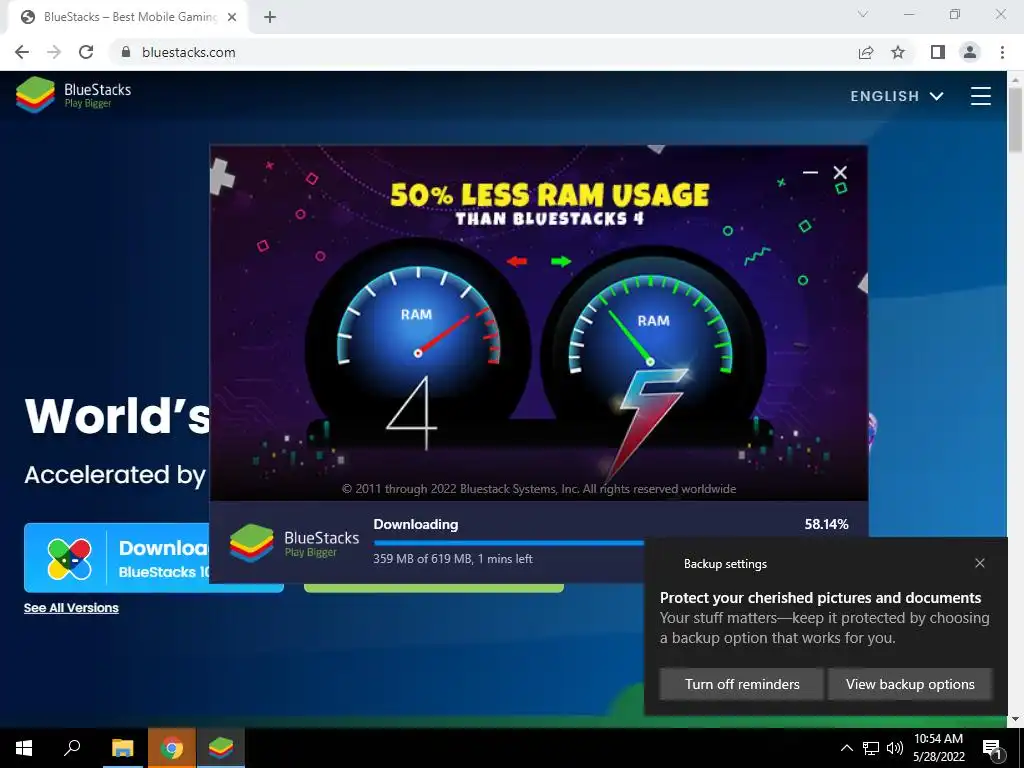Close the BlueStacks browser tab
The image size is (1024, 768).
click(x=232, y=17)
